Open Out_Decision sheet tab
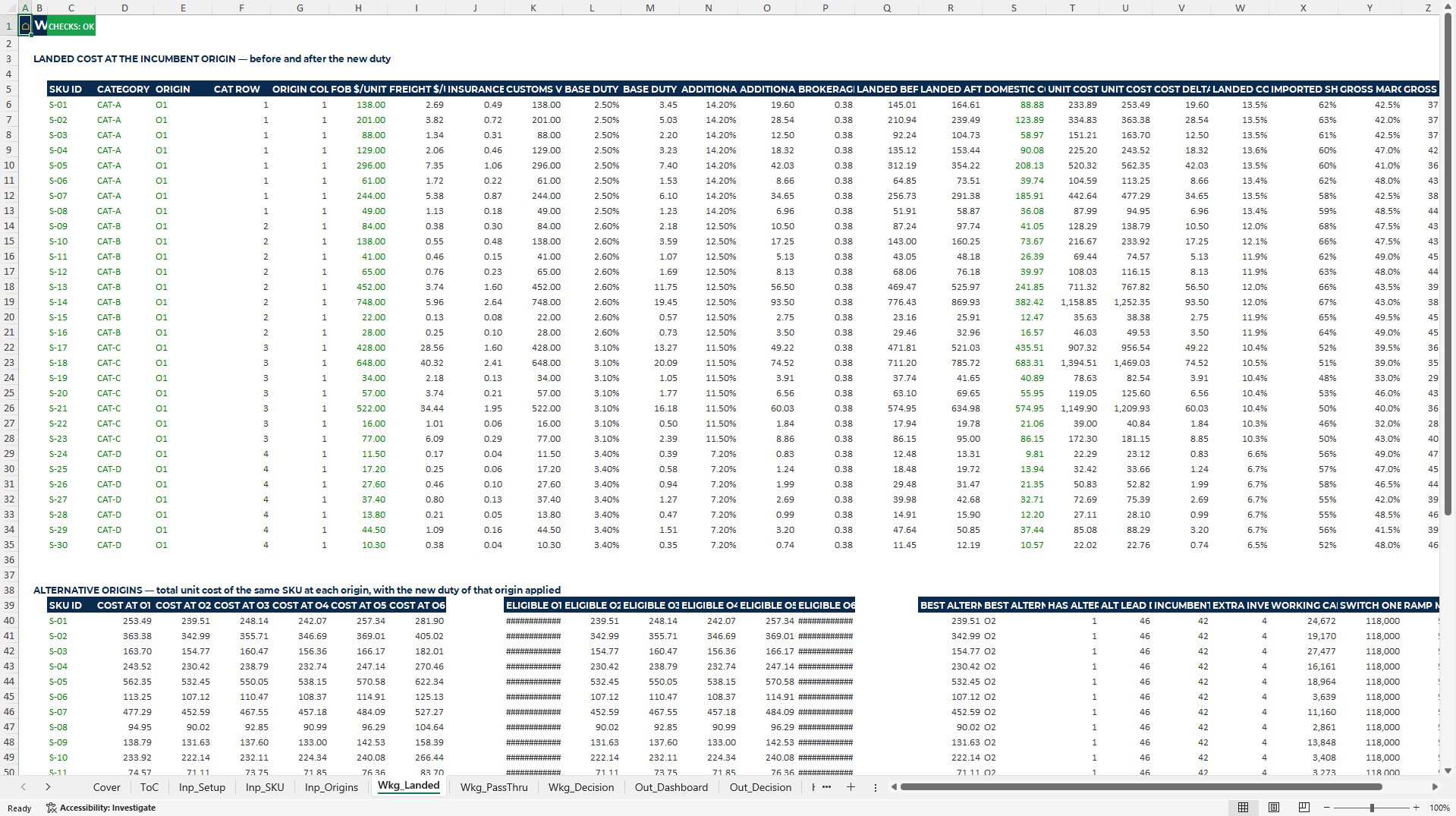Image resolution: width=1456 pixels, height=816 pixels. pos(760,787)
